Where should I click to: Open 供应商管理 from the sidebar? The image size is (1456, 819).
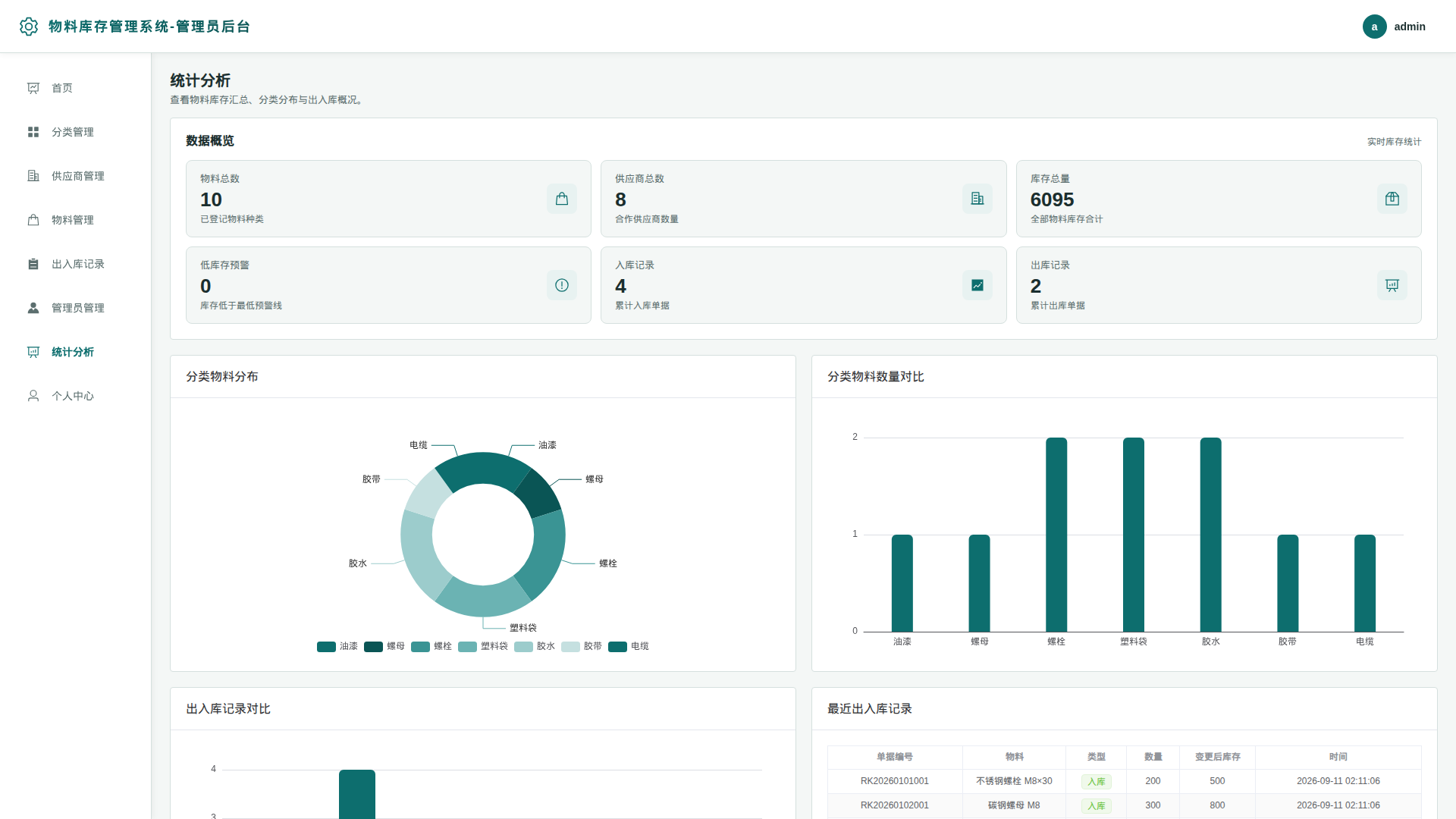click(x=76, y=176)
